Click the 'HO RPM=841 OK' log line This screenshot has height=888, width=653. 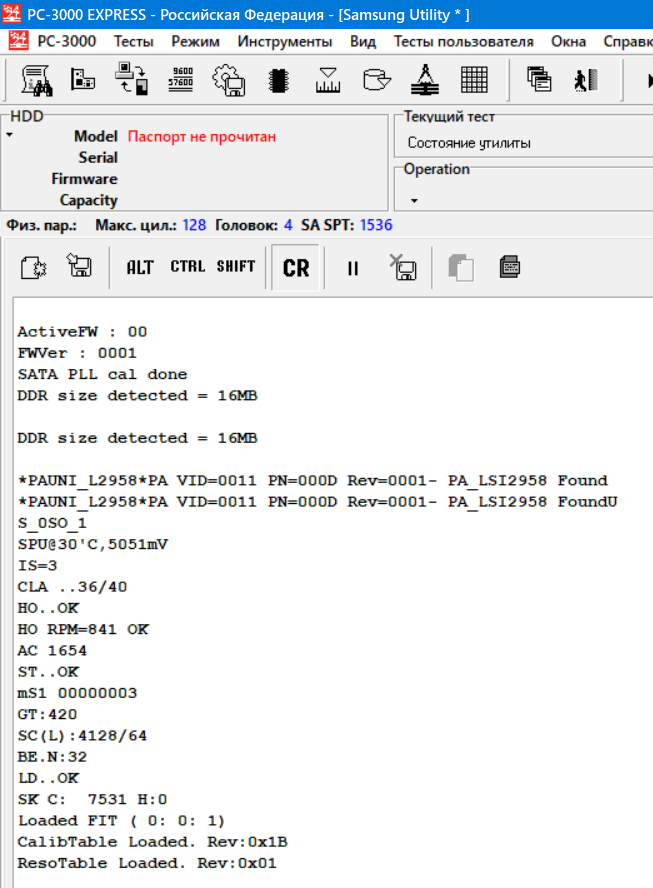click(x=83, y=629)
